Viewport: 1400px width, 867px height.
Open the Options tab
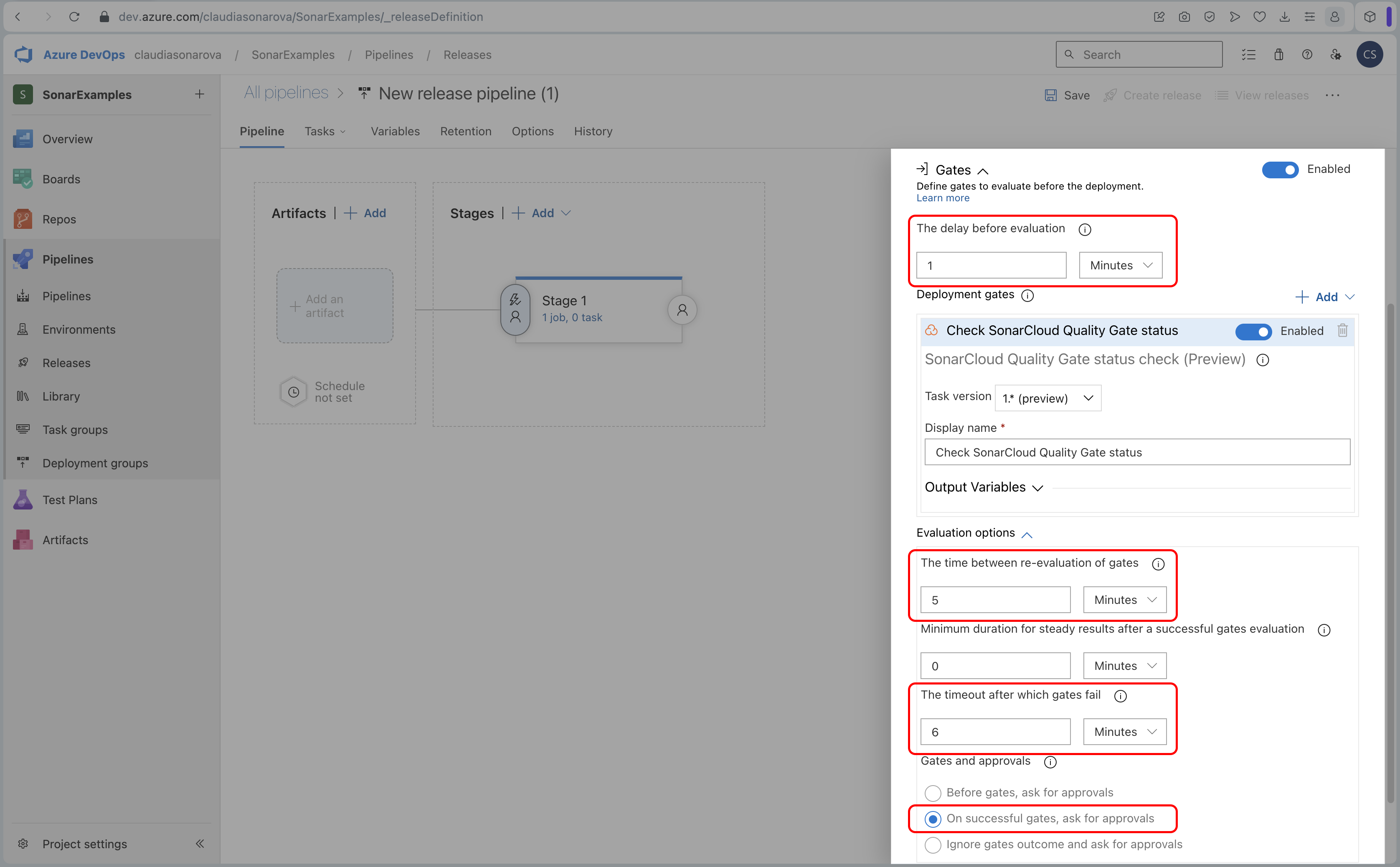(x=533, y=131)
